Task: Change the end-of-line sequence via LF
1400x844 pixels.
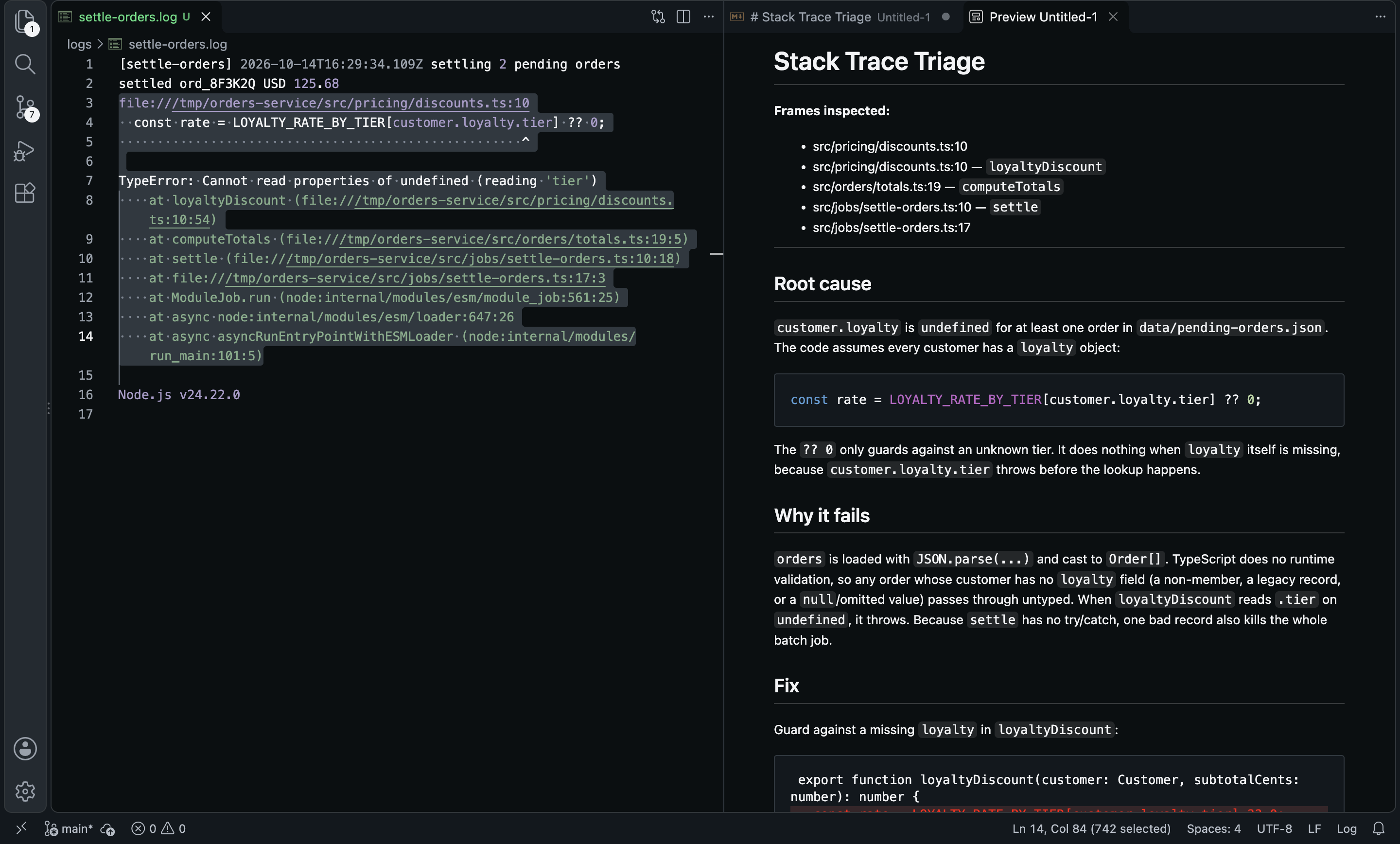Action: [1313, 828]
